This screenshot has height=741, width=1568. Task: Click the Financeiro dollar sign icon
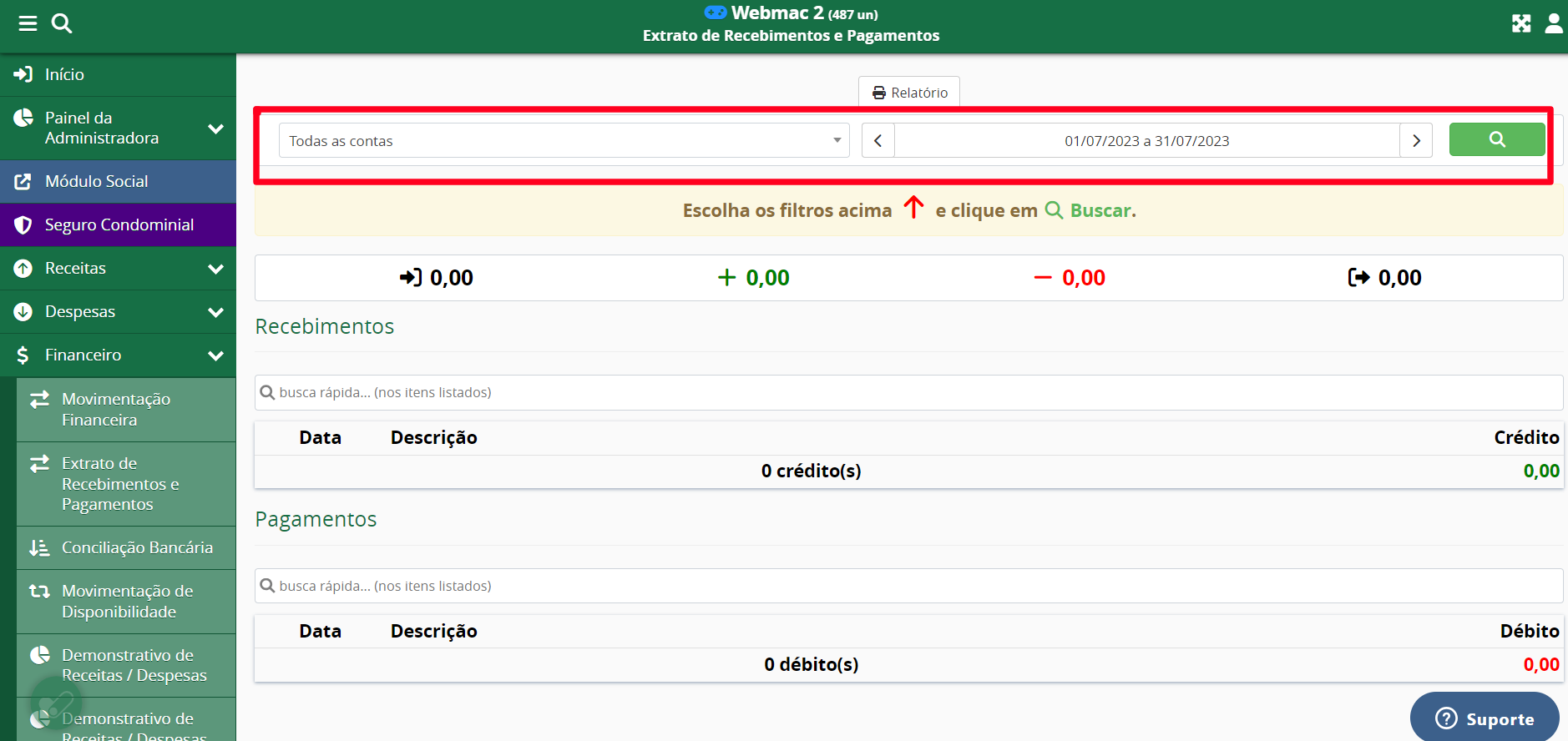click(23, 355)
